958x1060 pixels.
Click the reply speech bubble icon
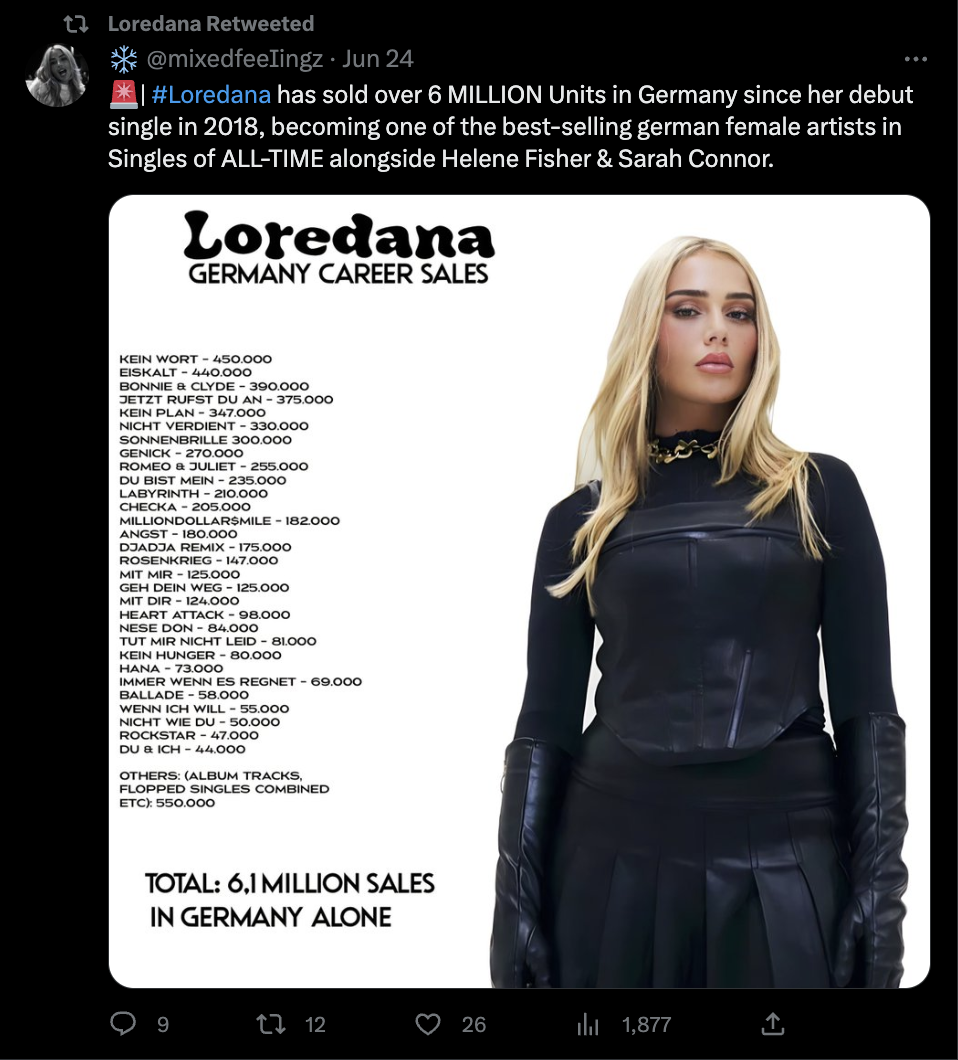123,1023
